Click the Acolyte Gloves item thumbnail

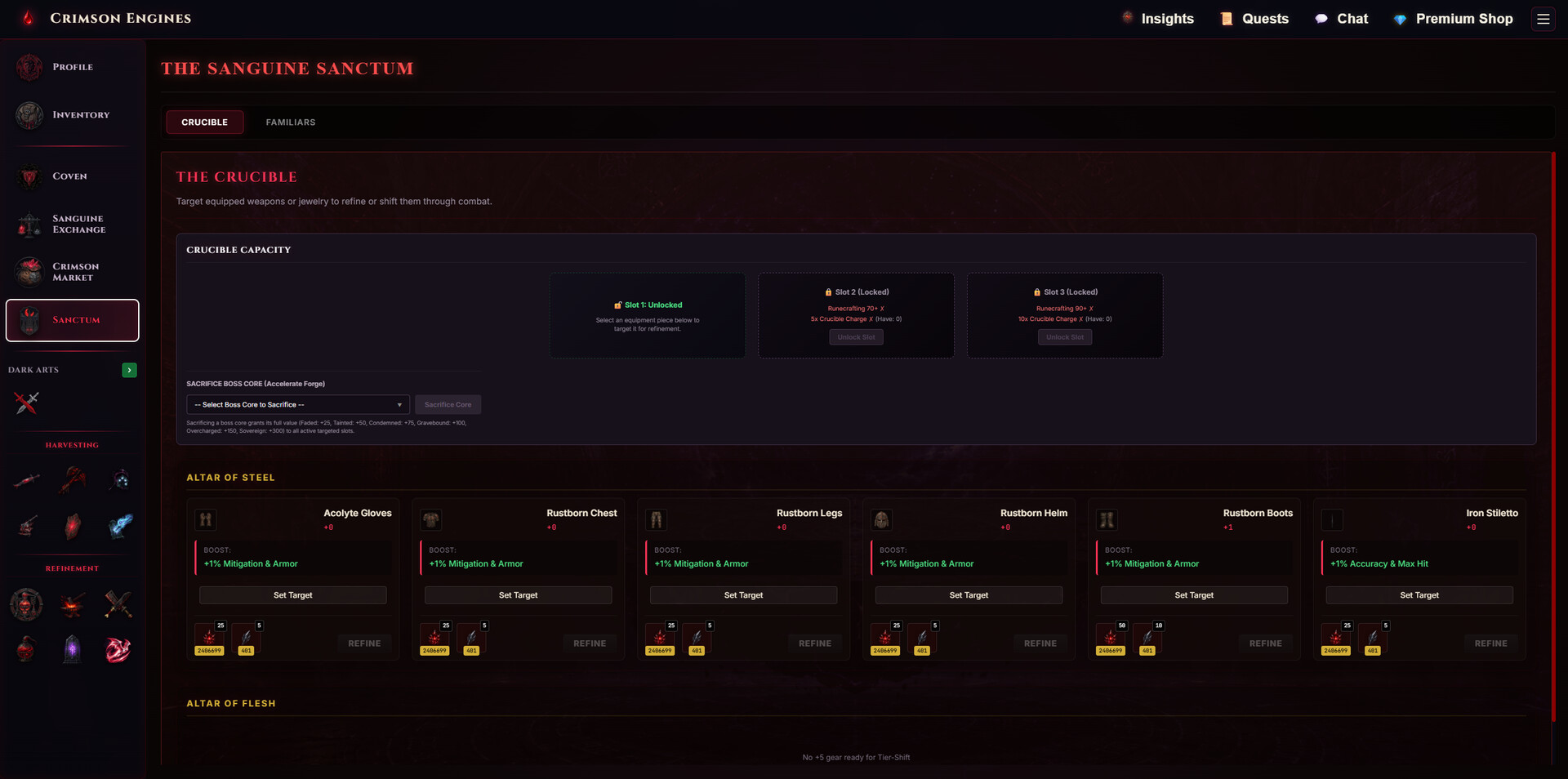pyautogui.click(x=206, y=519)
